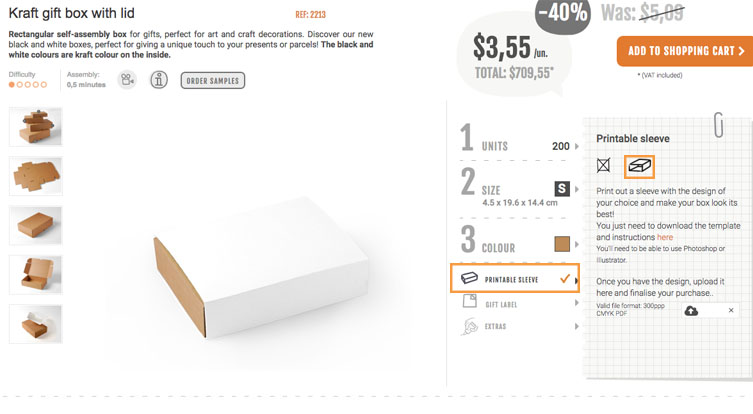Click the extras hand icon
Image resolution: width=753 pixels, height=414 pixels.
pos(469,327)
